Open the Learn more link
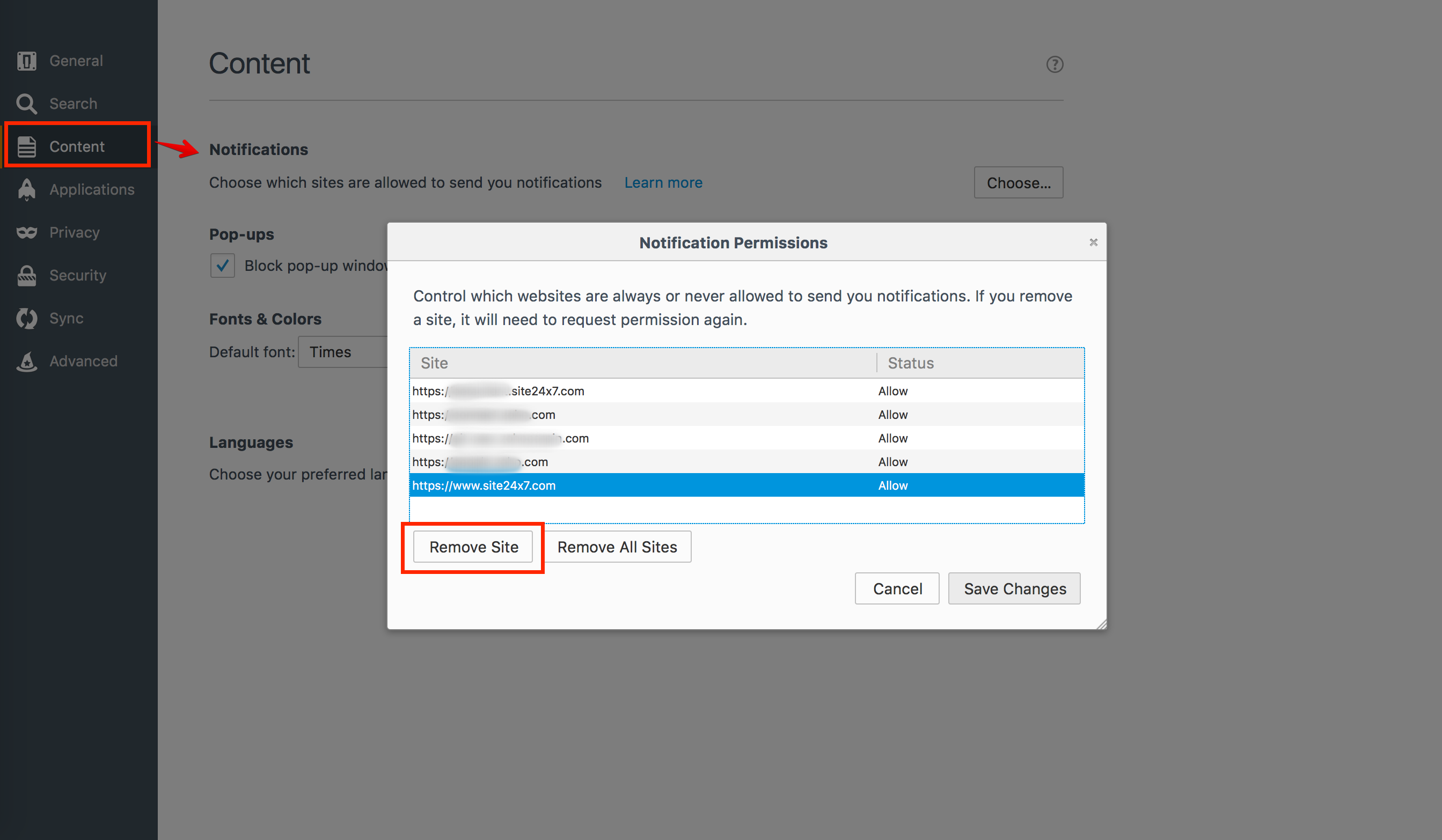Screen dimensions: 1442x840 (x=663, y=182)
